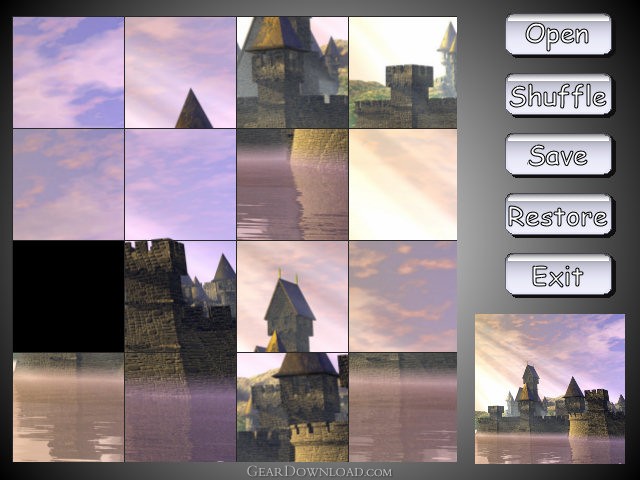Exit the puzzle game

558,275
